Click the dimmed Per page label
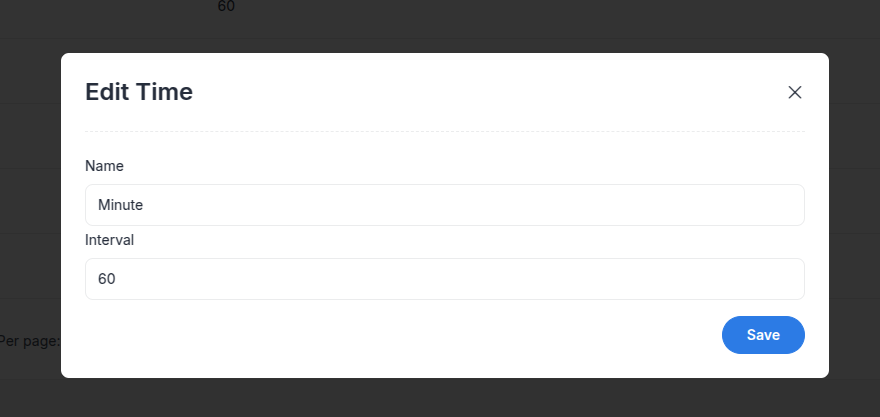 pyautogui.click(x=29, y=341)
